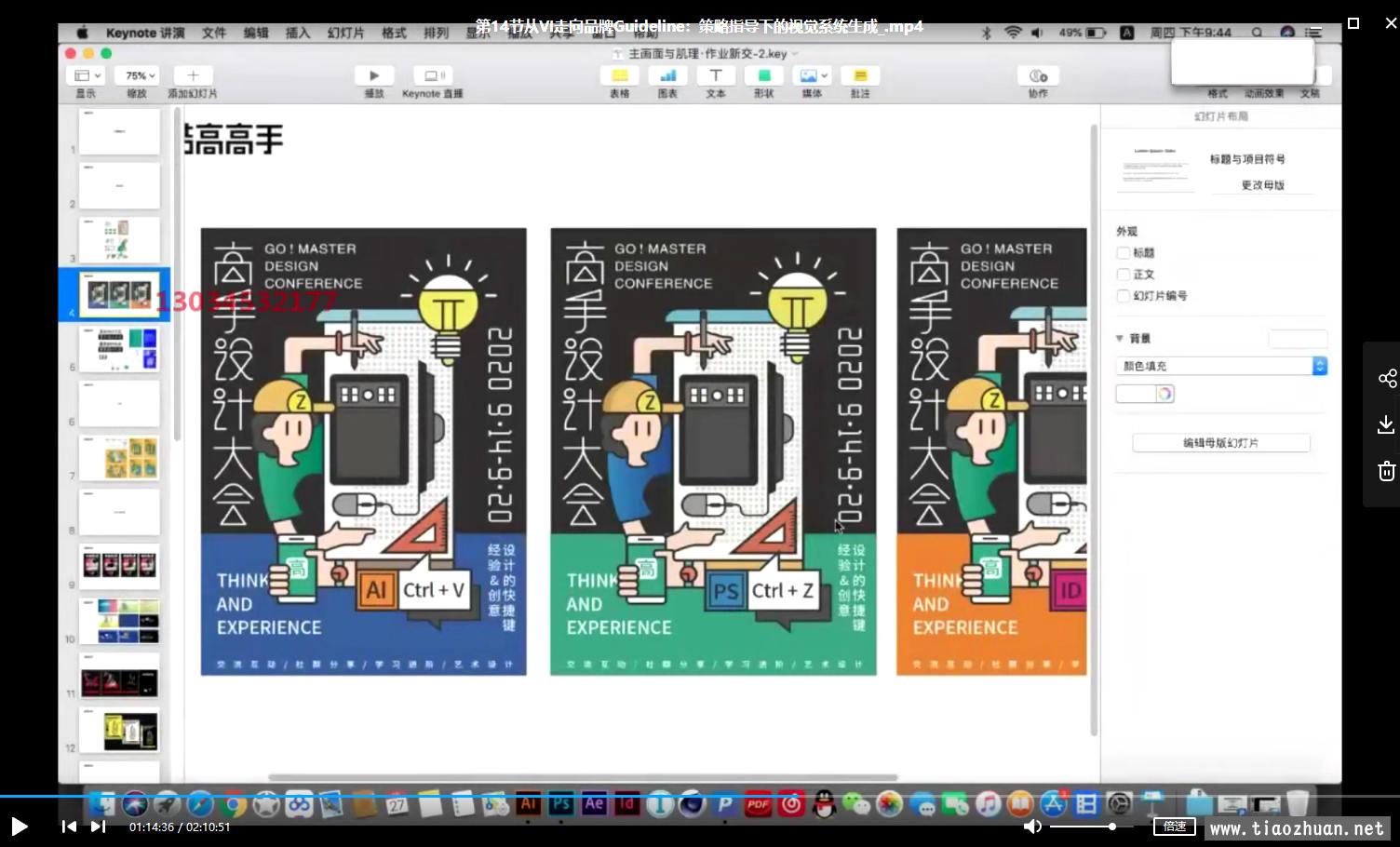Open the document title dropdown arrow
Image resolution: width=1400 pixels, height=847 pixels.
(795, 54)
